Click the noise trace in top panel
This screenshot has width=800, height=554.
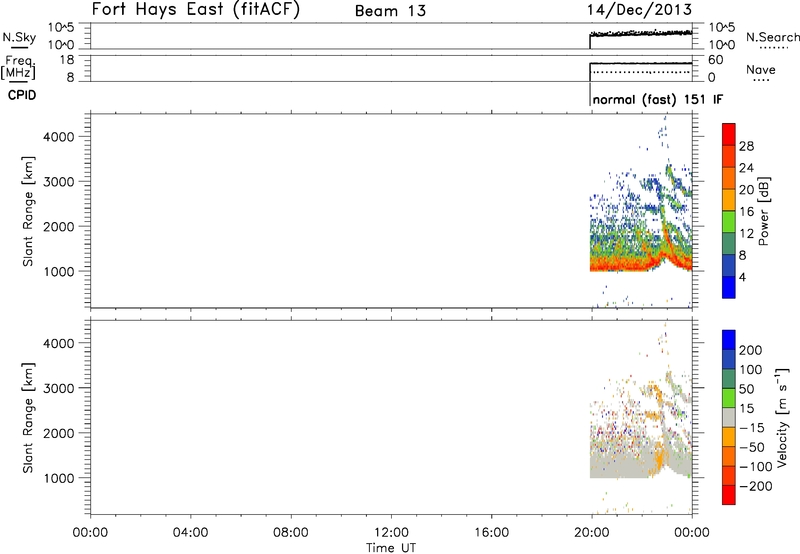[x=641, y=34]
